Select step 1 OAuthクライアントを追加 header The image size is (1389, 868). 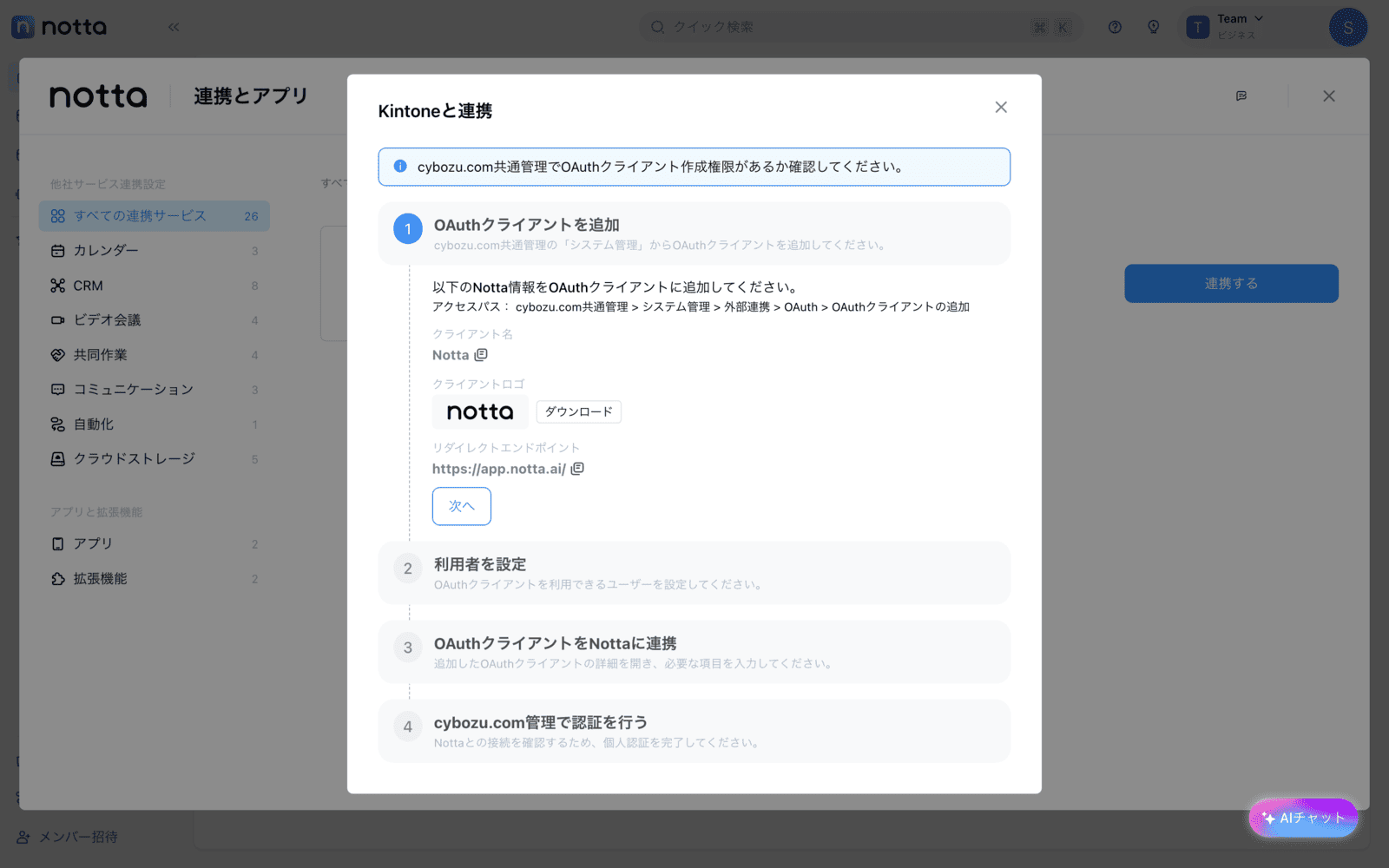[x=694, y=233]
